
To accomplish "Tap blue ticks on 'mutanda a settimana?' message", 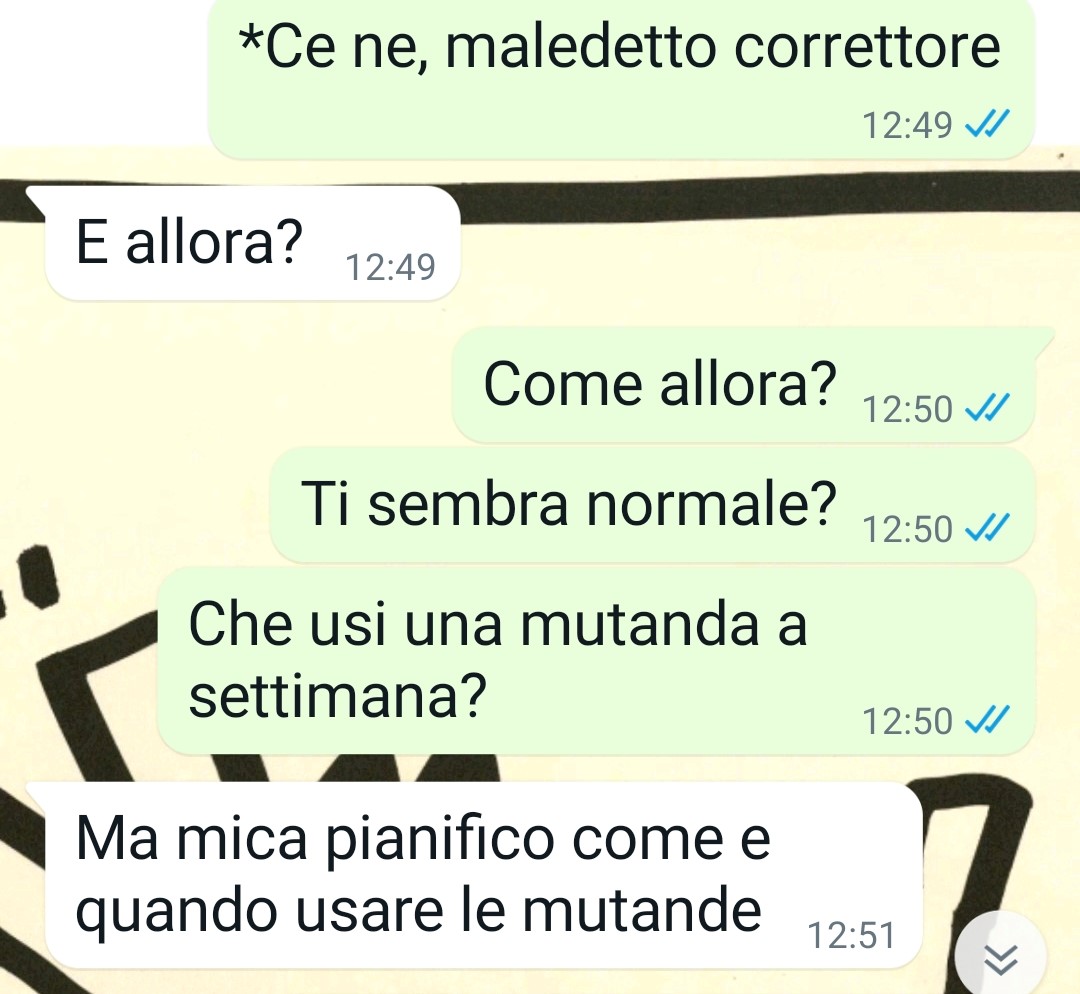I will 987,719.
